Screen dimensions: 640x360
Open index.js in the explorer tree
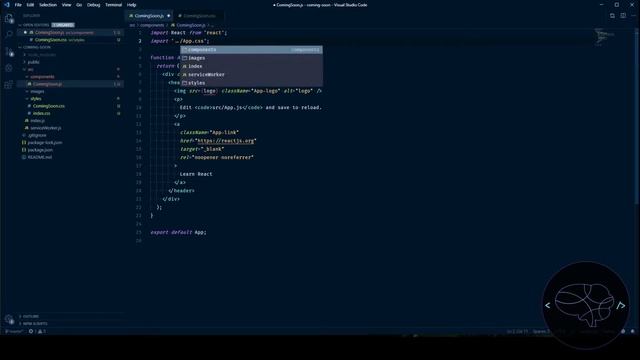click(x=38, y=121)
